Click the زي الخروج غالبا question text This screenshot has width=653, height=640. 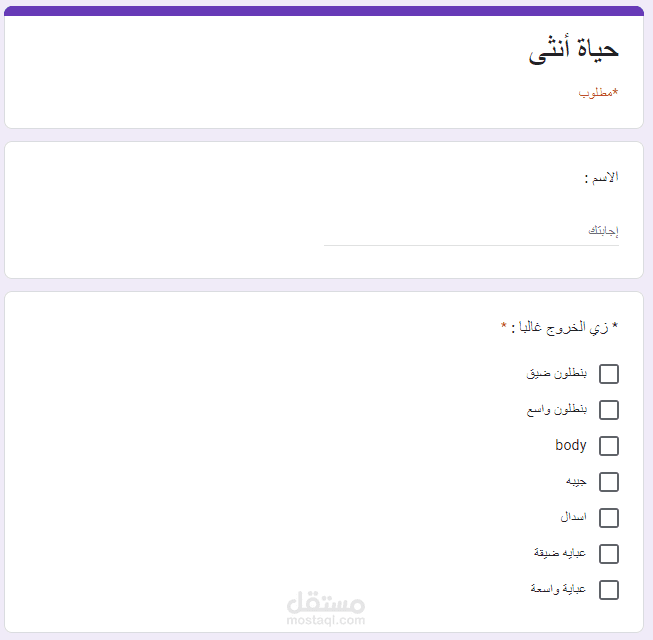pos(560,327)
